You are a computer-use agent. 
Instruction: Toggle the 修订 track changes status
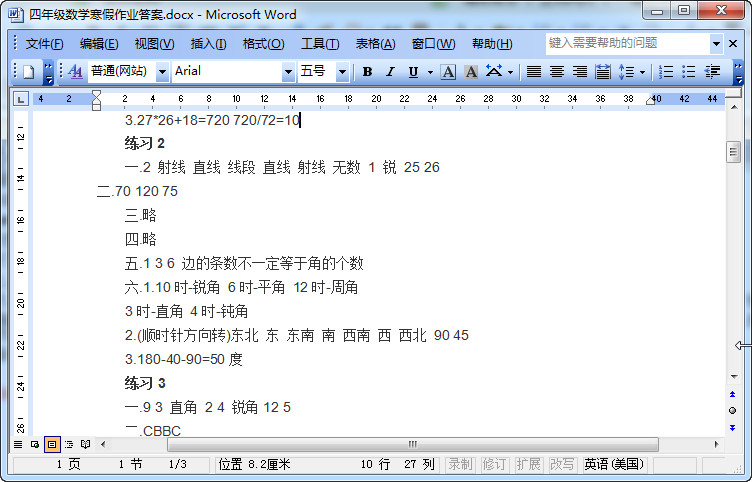point(494,464)
